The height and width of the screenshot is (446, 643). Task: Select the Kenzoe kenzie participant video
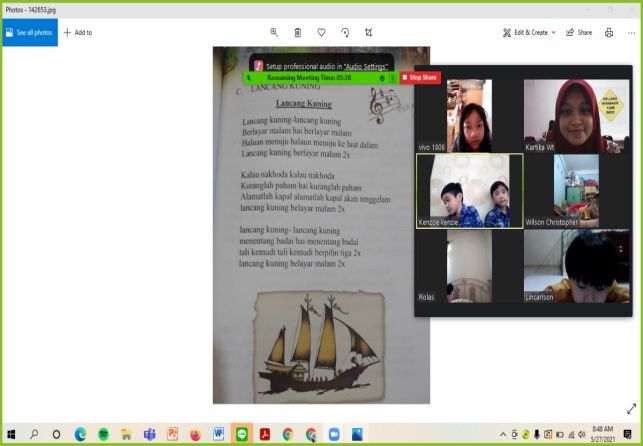point(470,191)
